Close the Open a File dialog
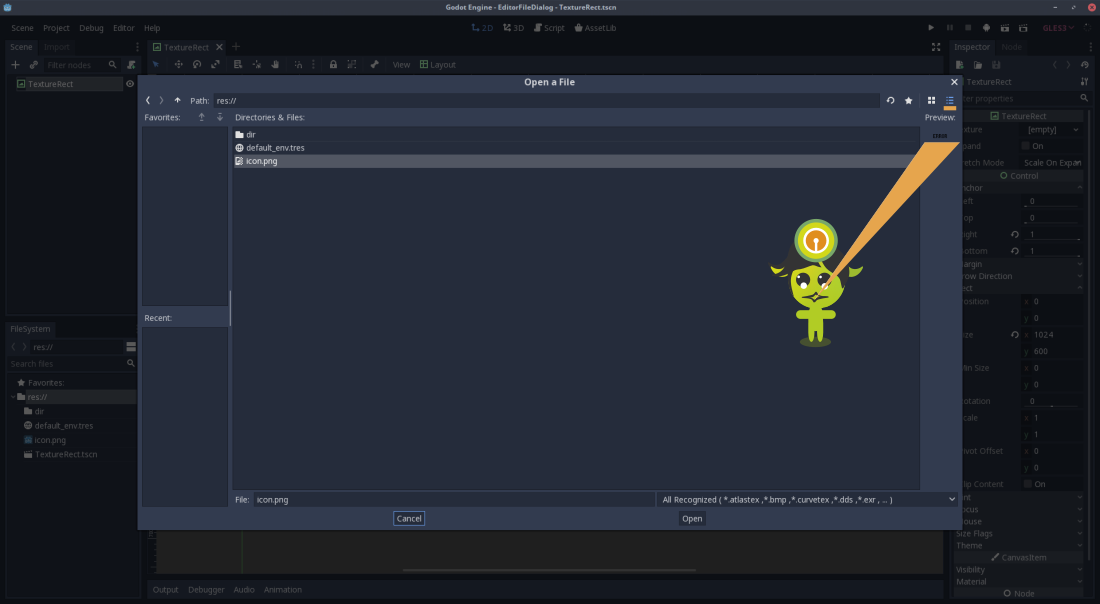 point(954,82)
